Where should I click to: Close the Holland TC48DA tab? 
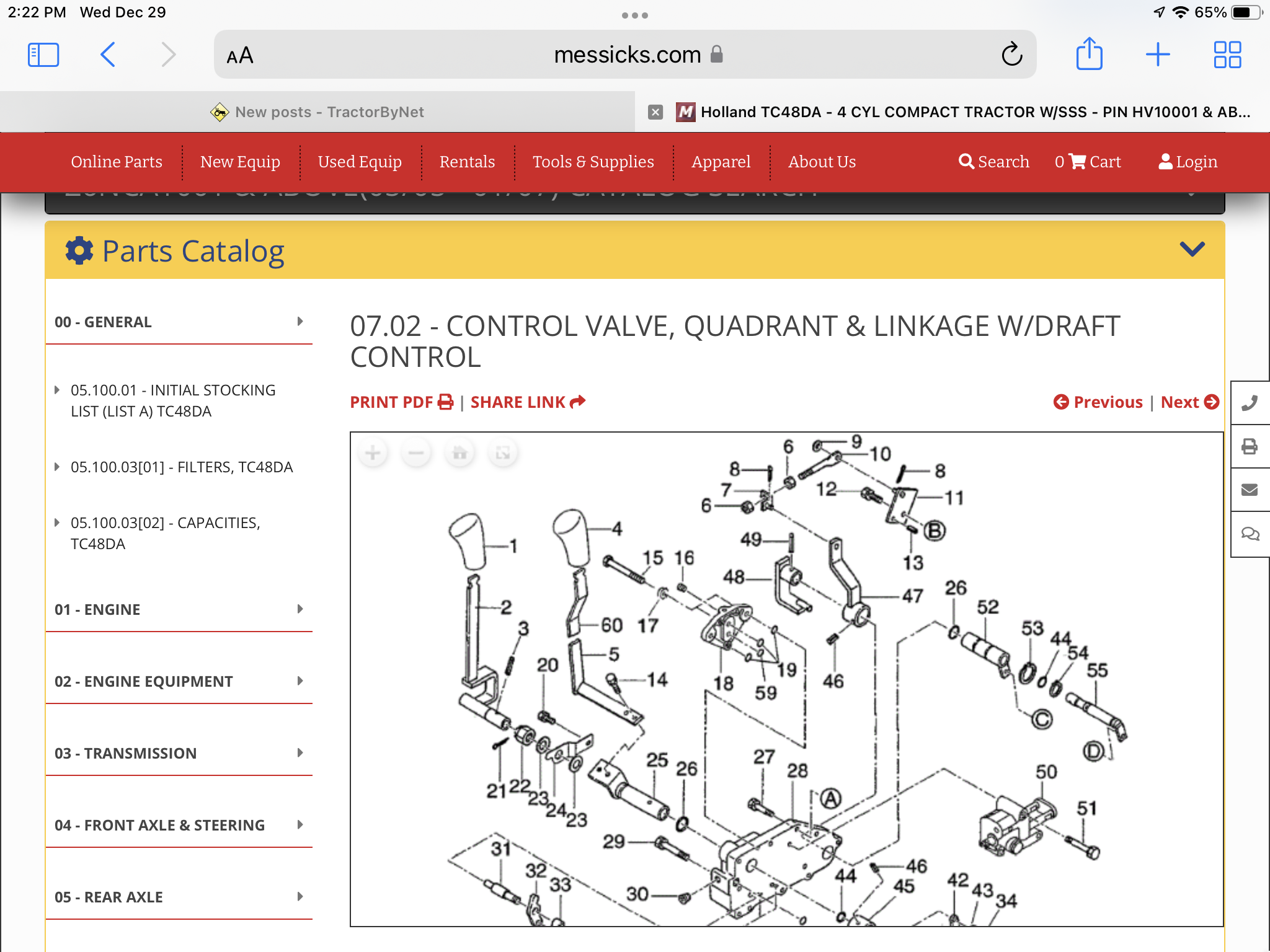(x=655, y=112)
